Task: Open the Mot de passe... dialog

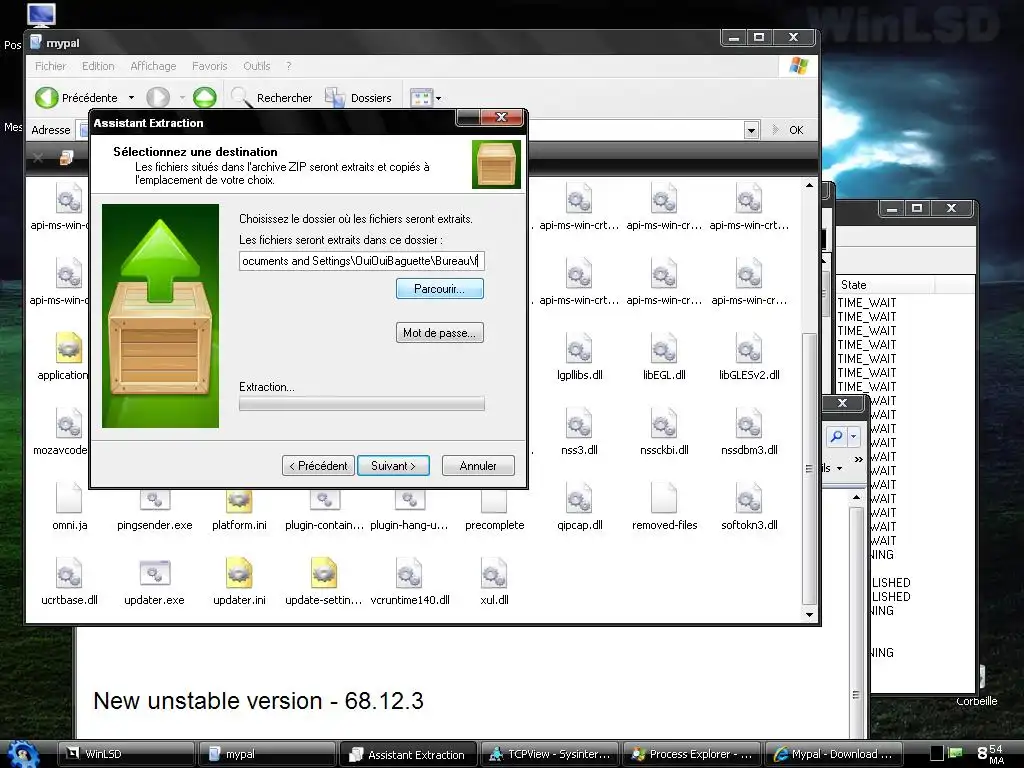Action: [x=440, y=332]
